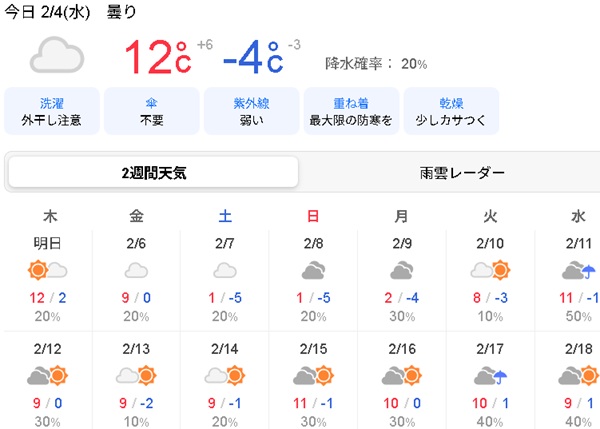Select the 2/7 Saturday forecast column
Viewport: 600px width, 429px height.
point(225,268)
